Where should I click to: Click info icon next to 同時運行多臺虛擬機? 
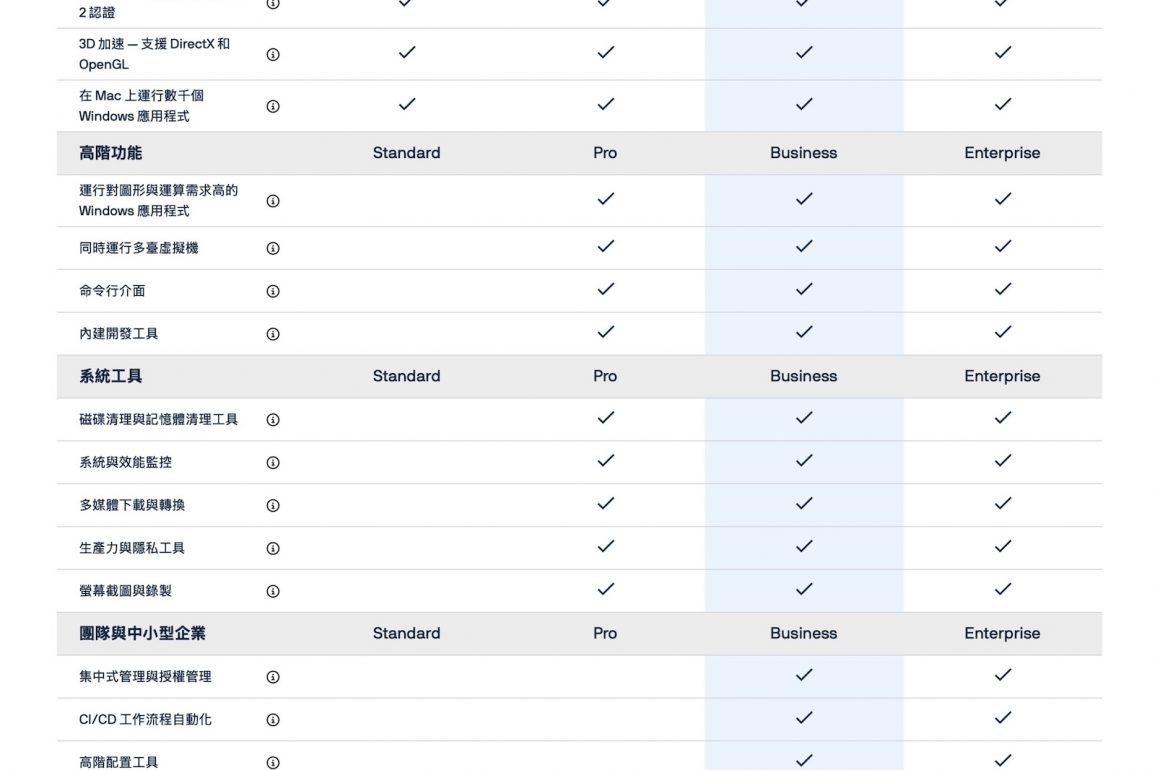pyautogui.click(x=273, y=248)
